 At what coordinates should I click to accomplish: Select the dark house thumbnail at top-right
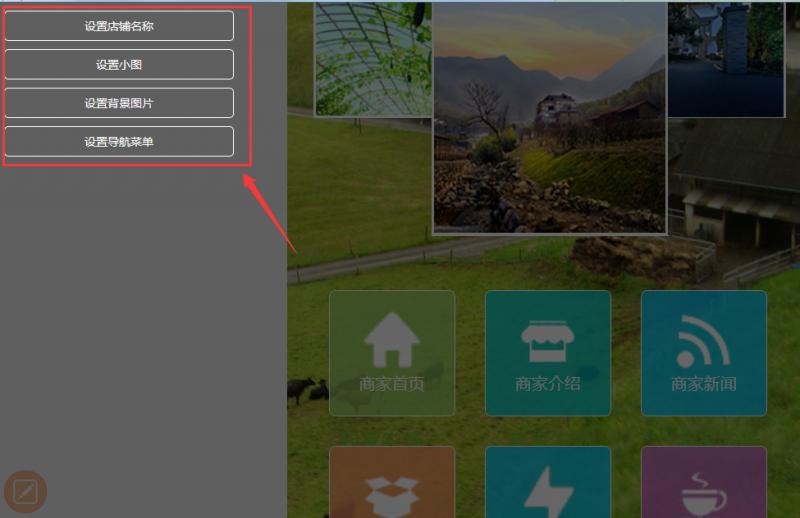coord(726,59)
